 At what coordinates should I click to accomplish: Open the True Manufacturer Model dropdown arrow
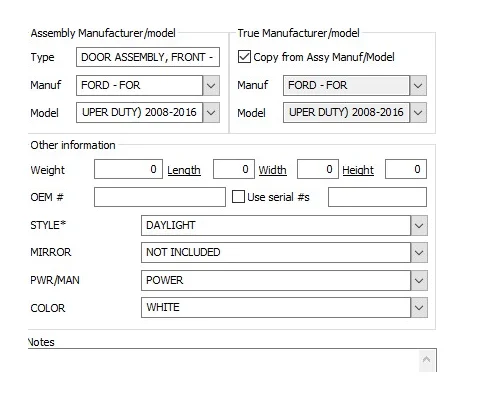418,113
